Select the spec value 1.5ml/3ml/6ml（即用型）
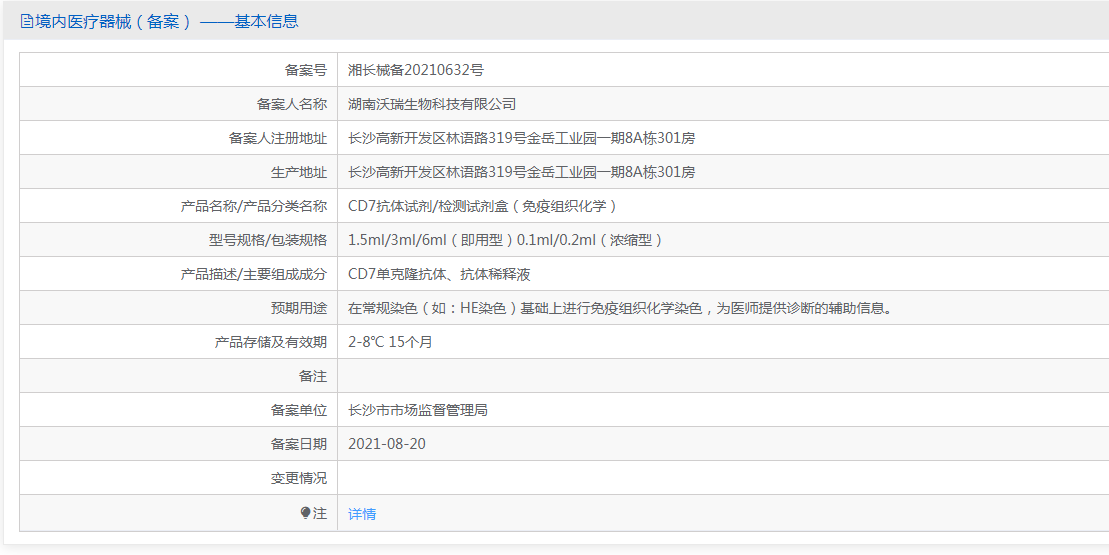1109x555 pixels. pyautogui.click(x=431, y=240)
